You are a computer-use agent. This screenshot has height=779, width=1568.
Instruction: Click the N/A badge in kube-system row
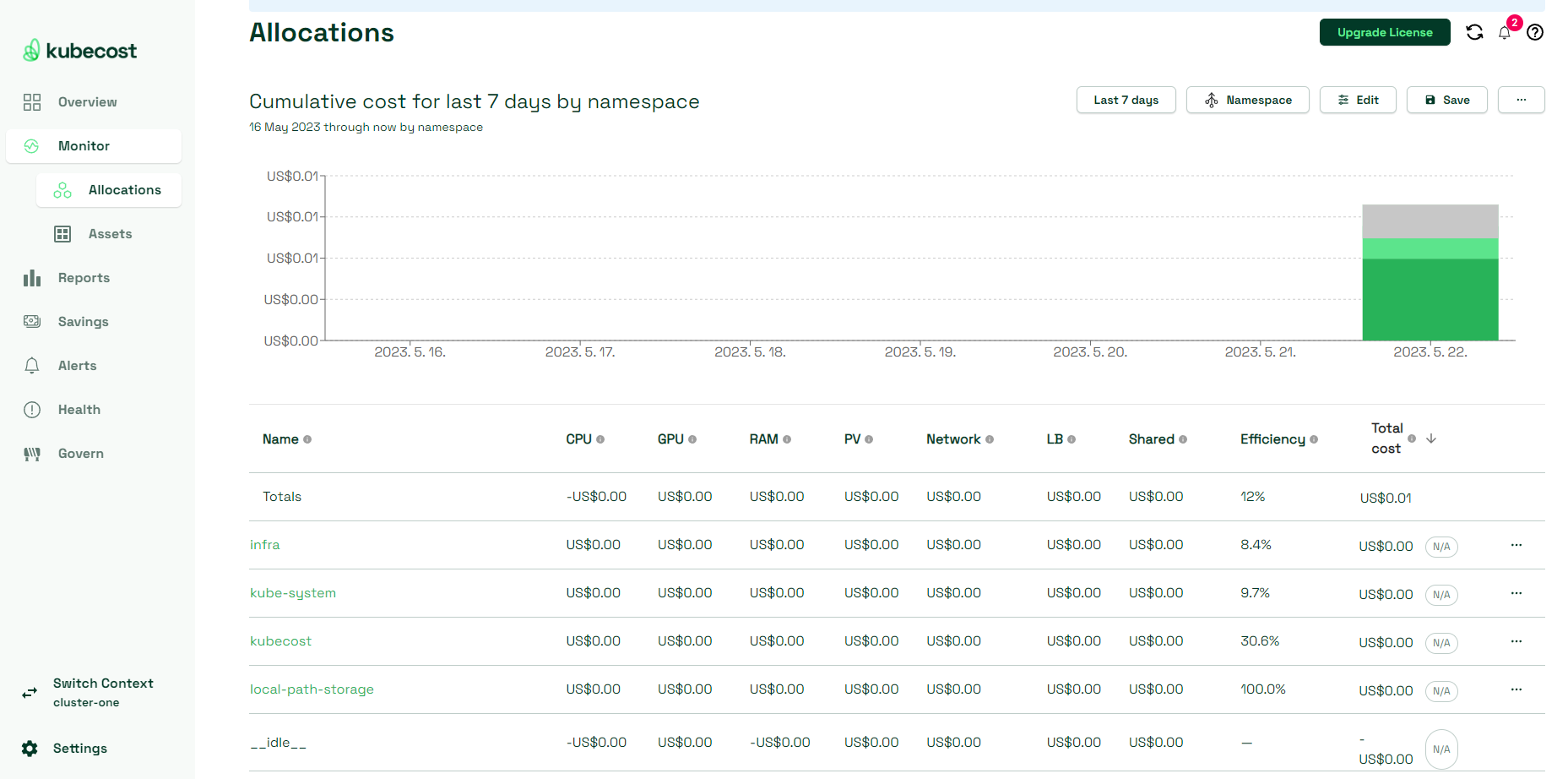1441,595
